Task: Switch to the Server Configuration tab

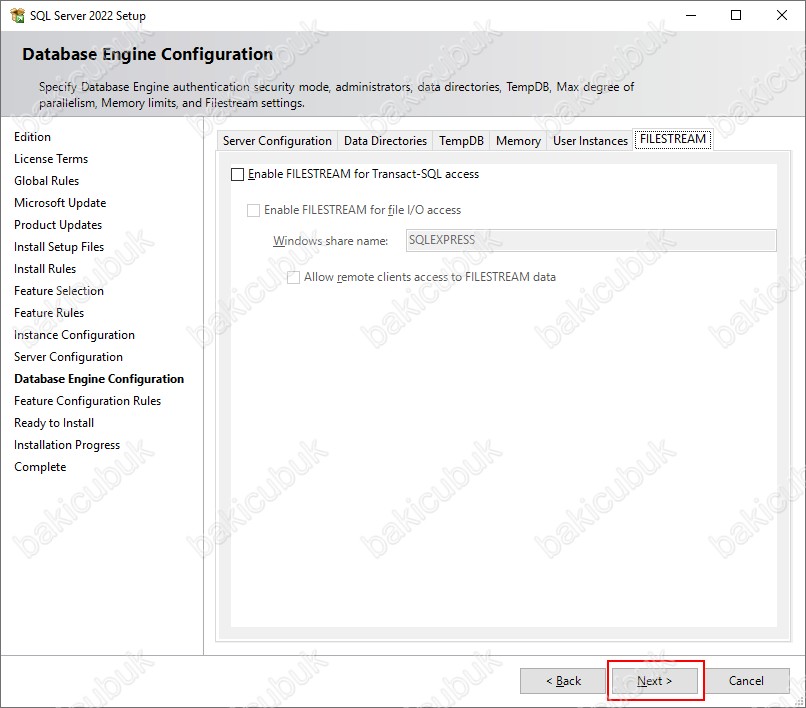Action: (x=277, y=141)
